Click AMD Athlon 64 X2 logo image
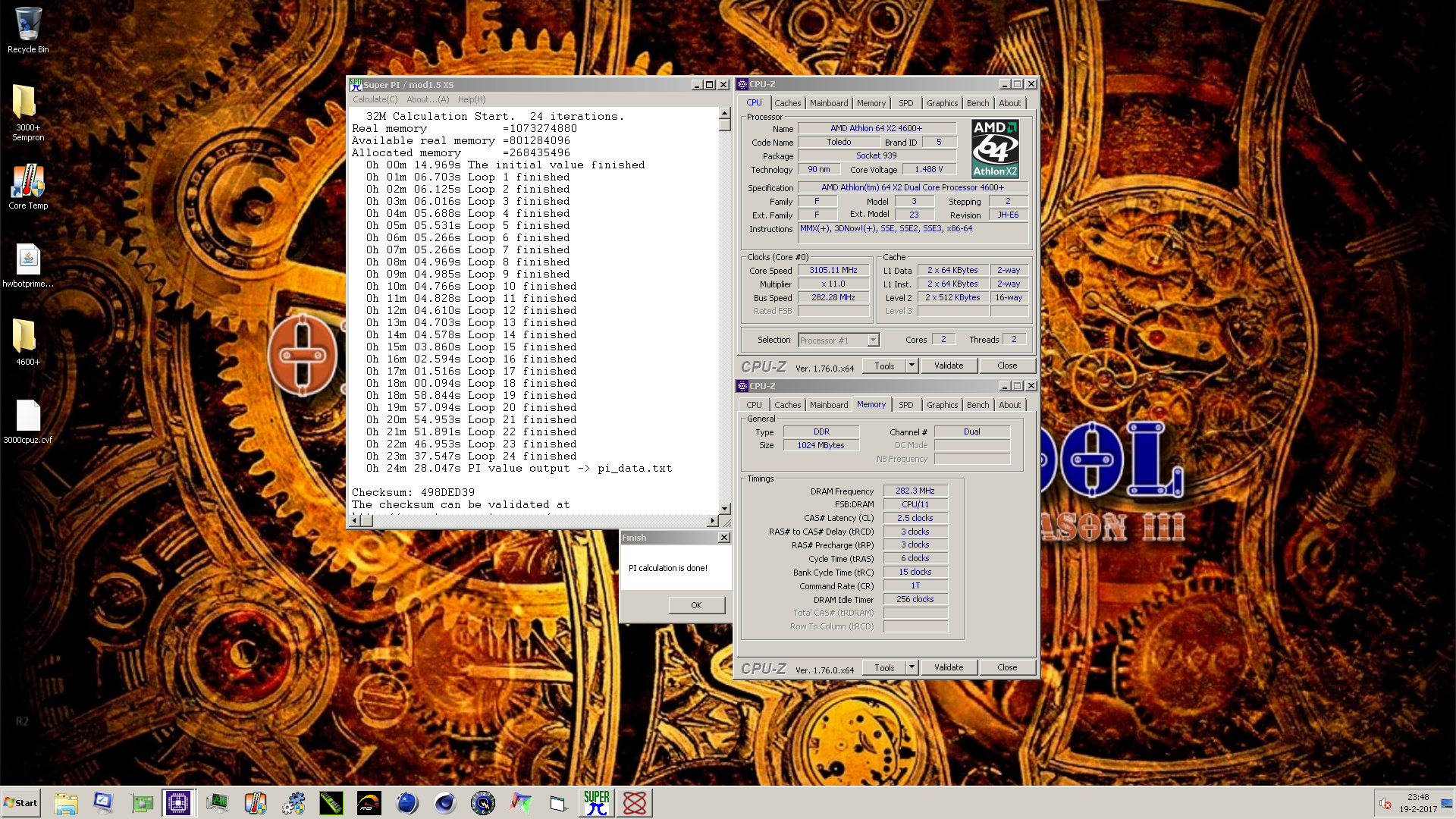Image resolution: width=1456 pixels, height=819 pixels. coord(996,149)
